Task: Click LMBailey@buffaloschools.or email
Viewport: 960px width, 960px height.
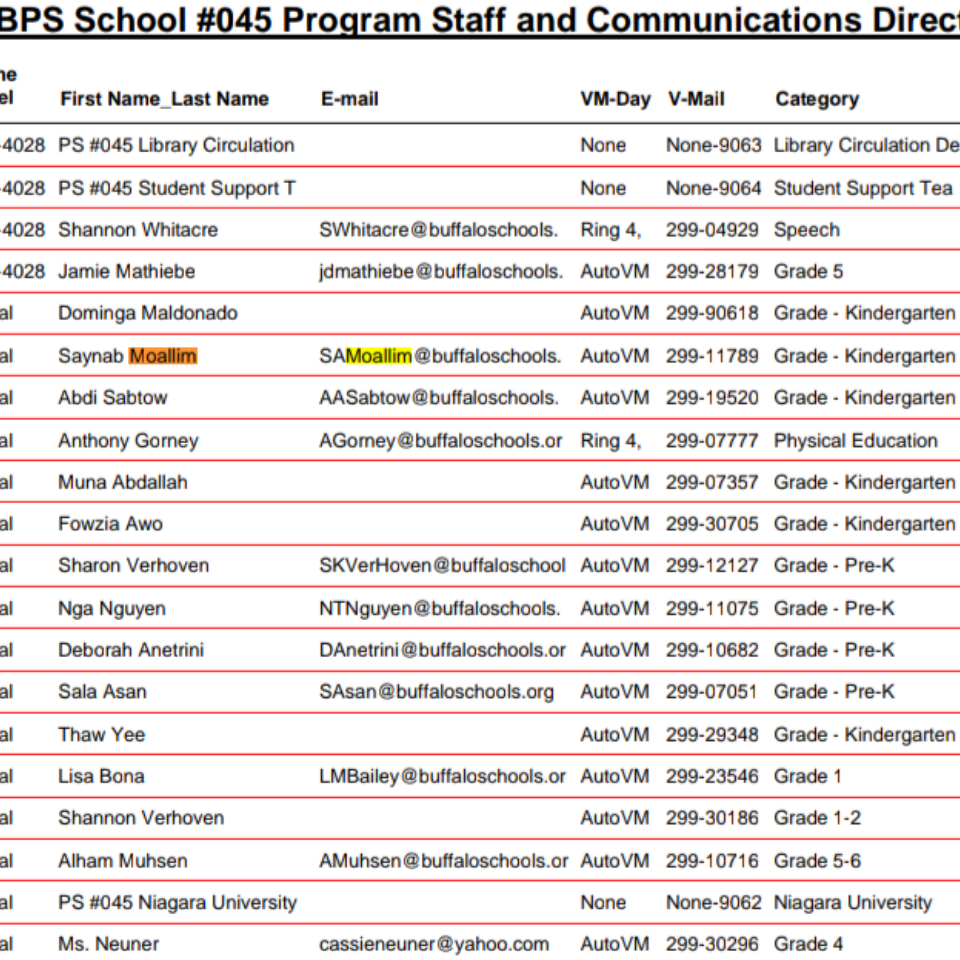Action: pyautogui.click(x=442, y=776)
